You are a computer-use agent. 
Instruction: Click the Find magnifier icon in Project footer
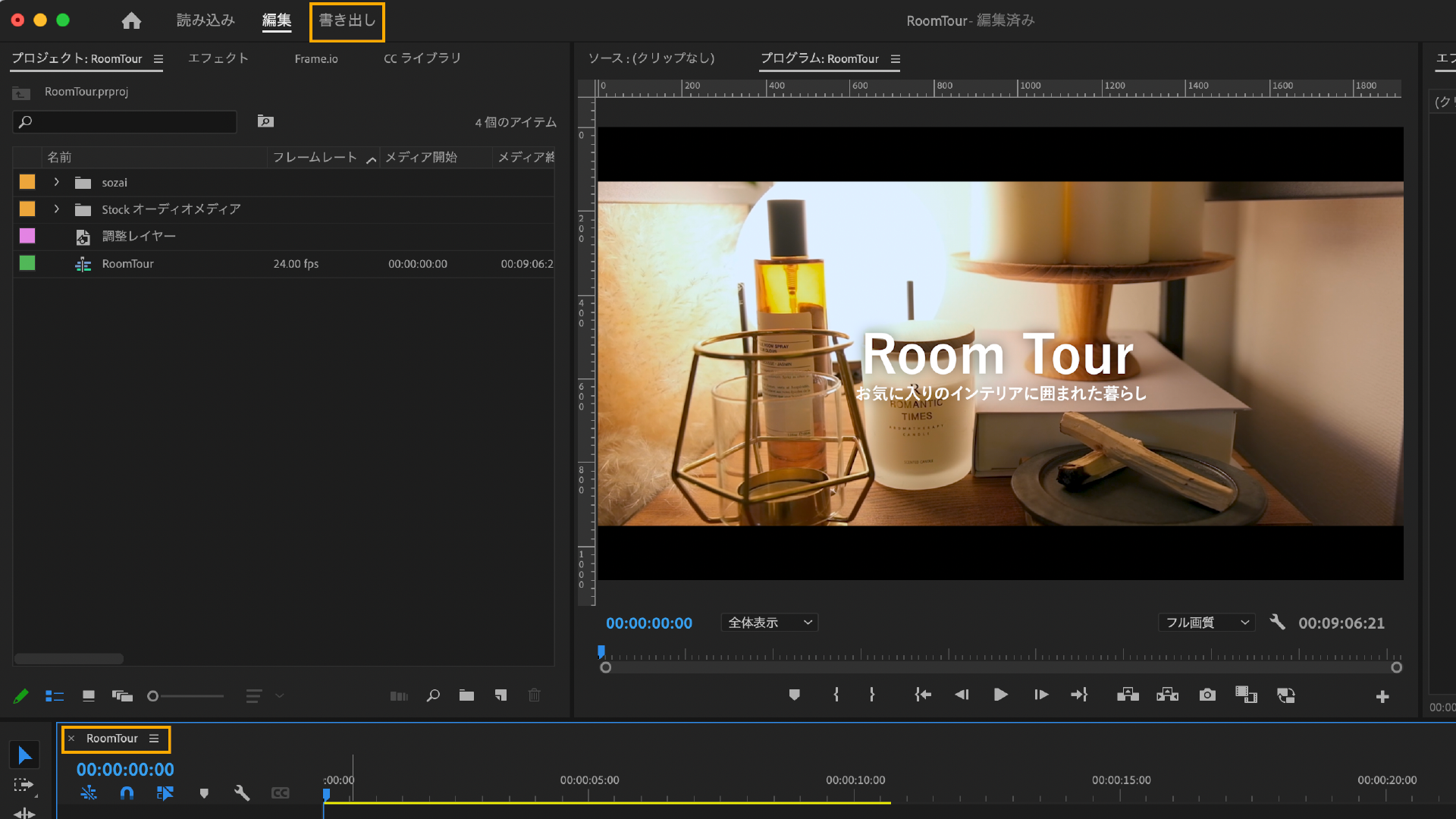pos(433,695)
